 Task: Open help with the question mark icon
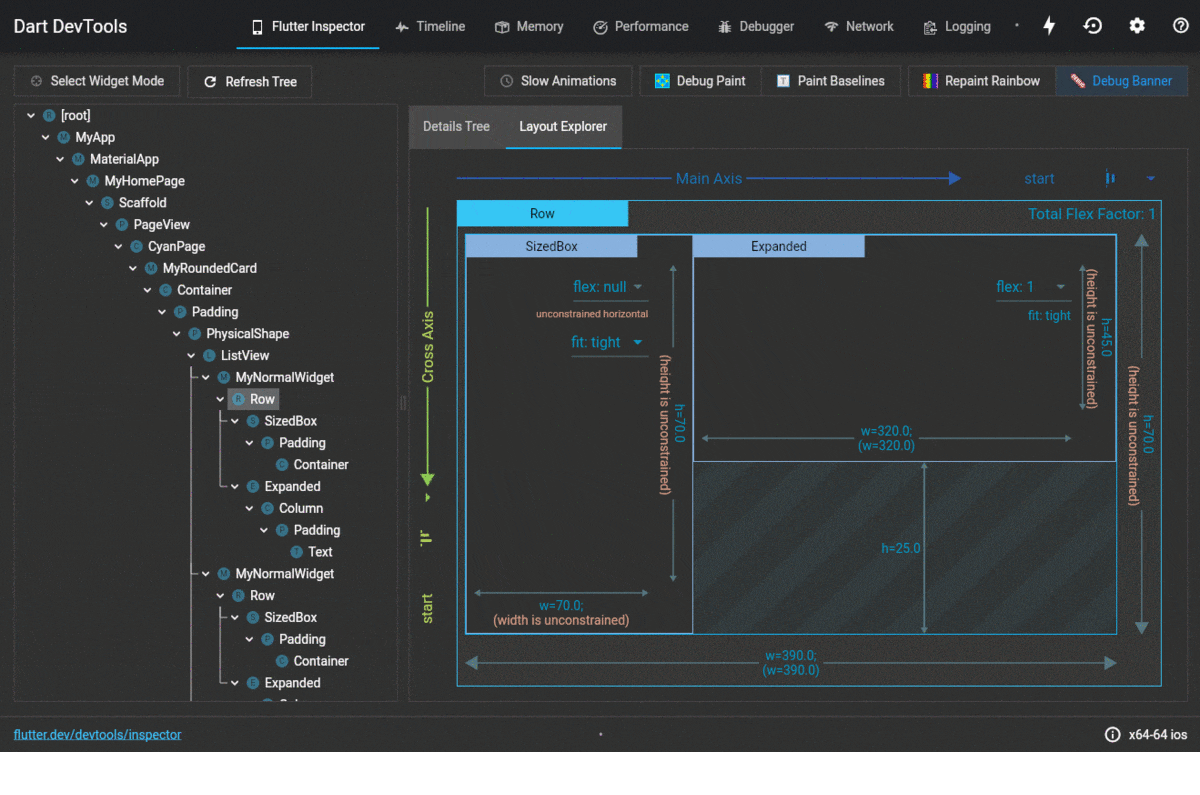click(1180, 25)
